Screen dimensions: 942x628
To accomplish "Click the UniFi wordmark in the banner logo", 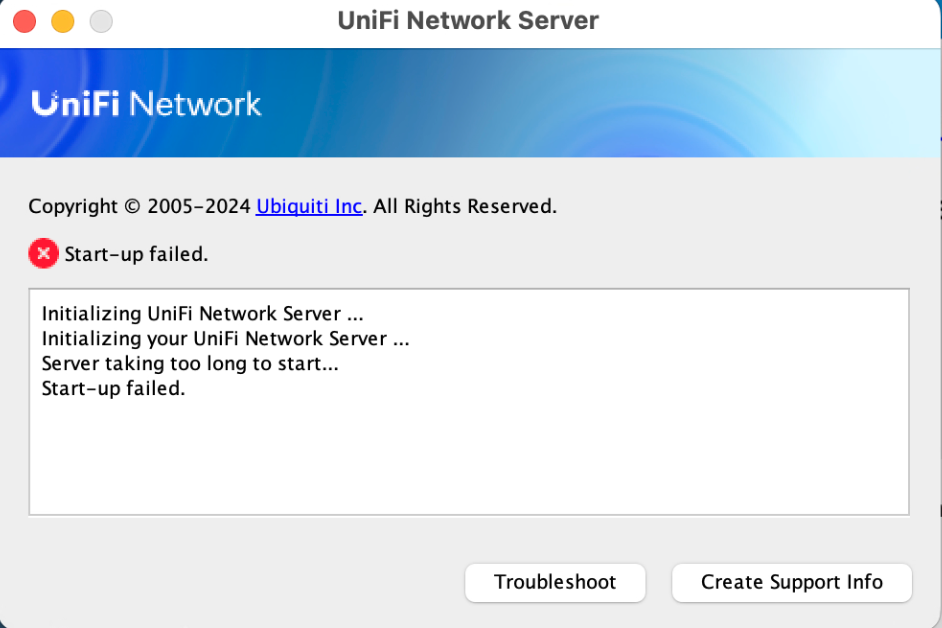I will (x=75, y=103).
